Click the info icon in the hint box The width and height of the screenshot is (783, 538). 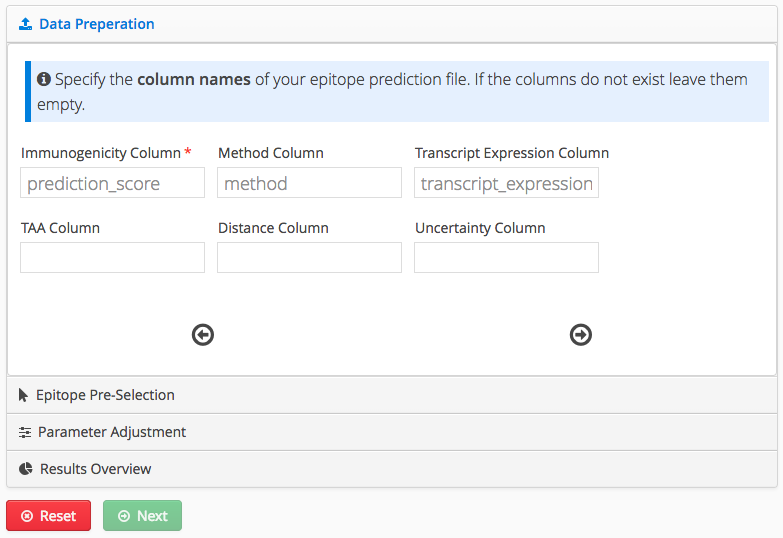click(44, 79)
